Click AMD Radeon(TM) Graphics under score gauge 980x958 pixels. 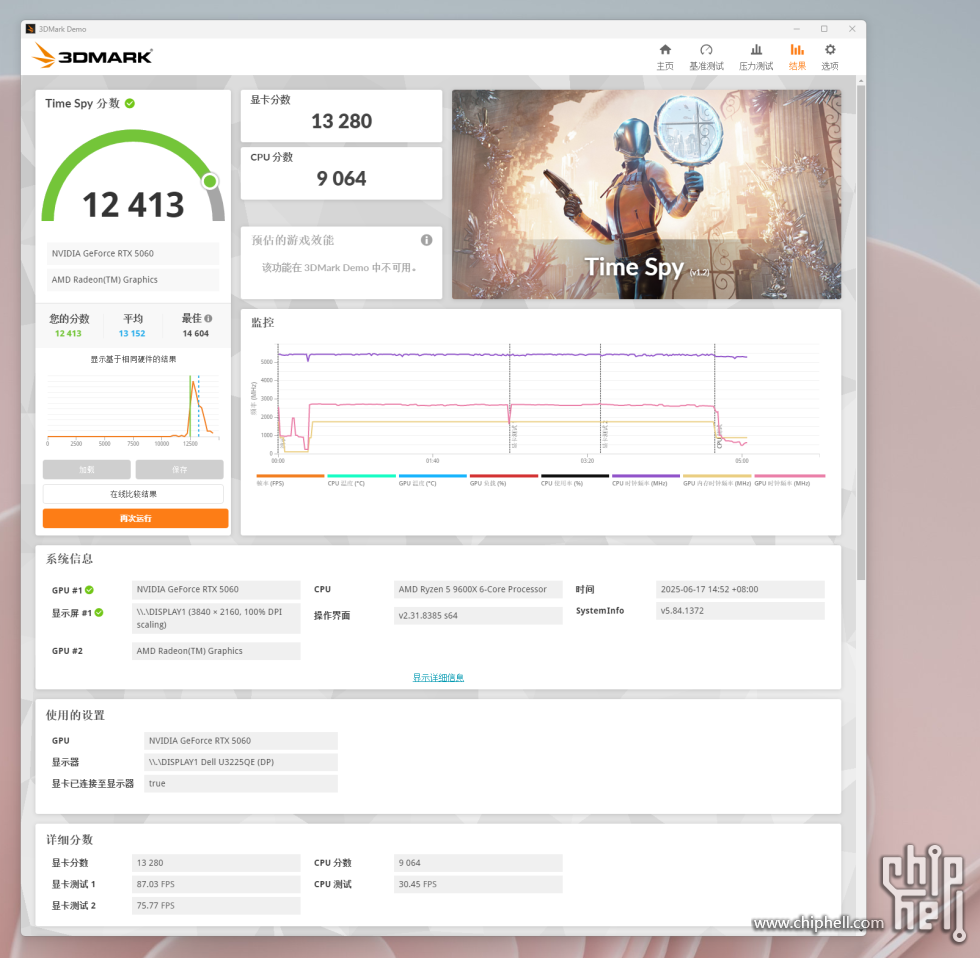click(133, 279)
